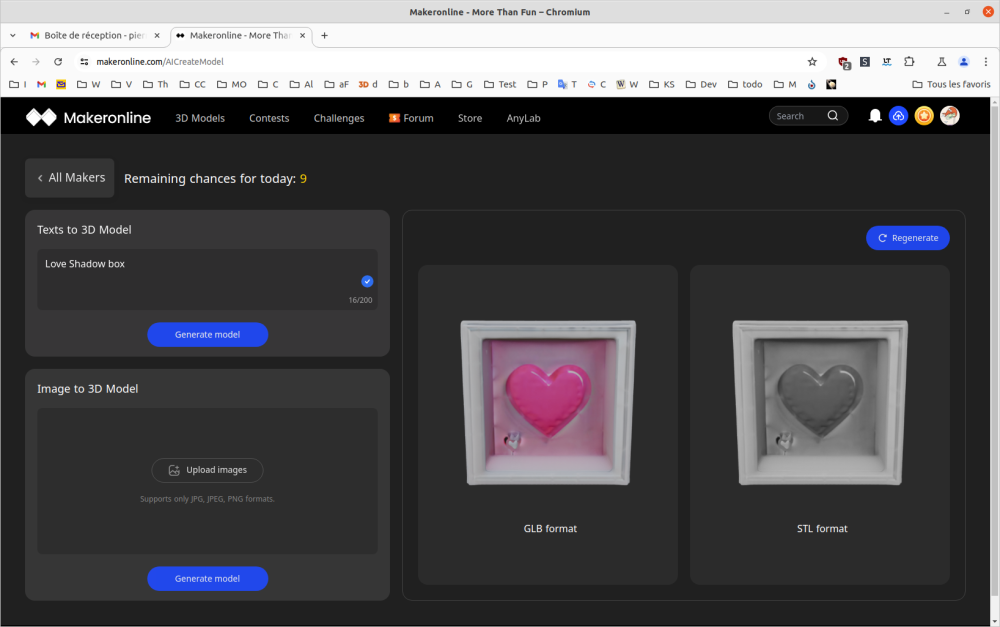Go back to previous page
The image size is (1000, 627).
14,62
